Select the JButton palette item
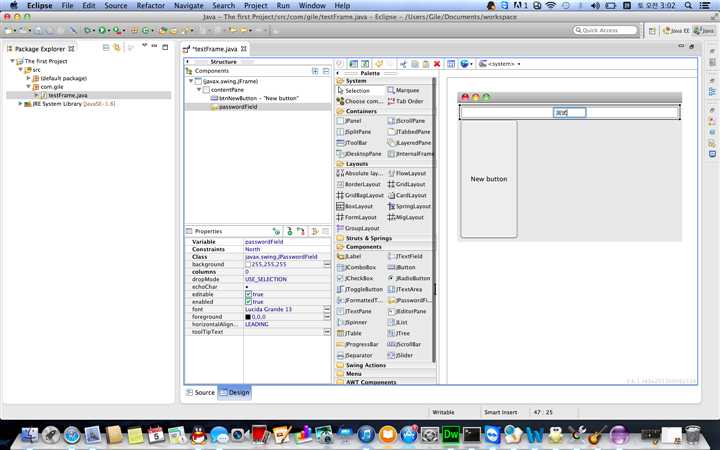 [x=401, y=268]
